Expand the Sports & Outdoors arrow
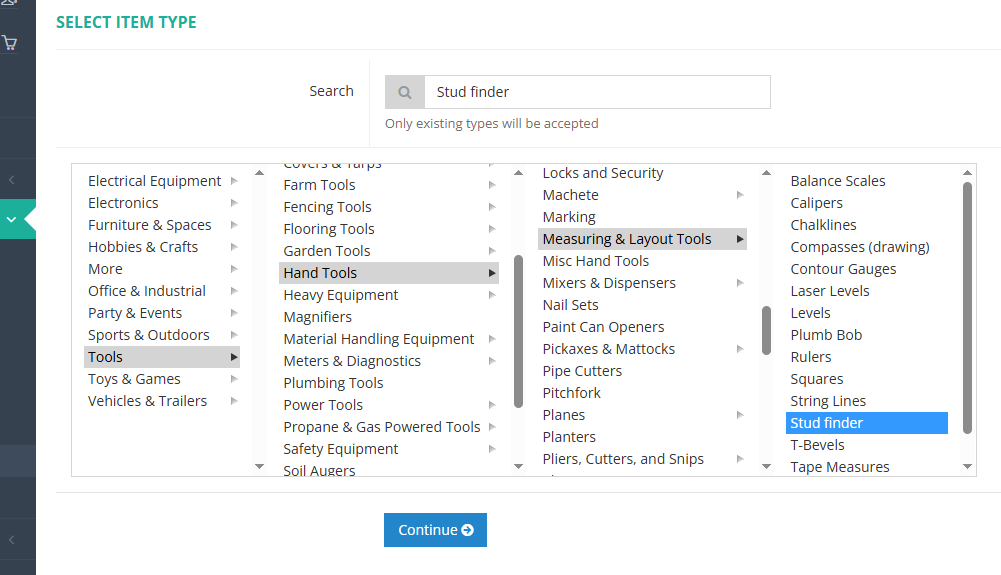1001x575 pixels. [x=234, y=335]
